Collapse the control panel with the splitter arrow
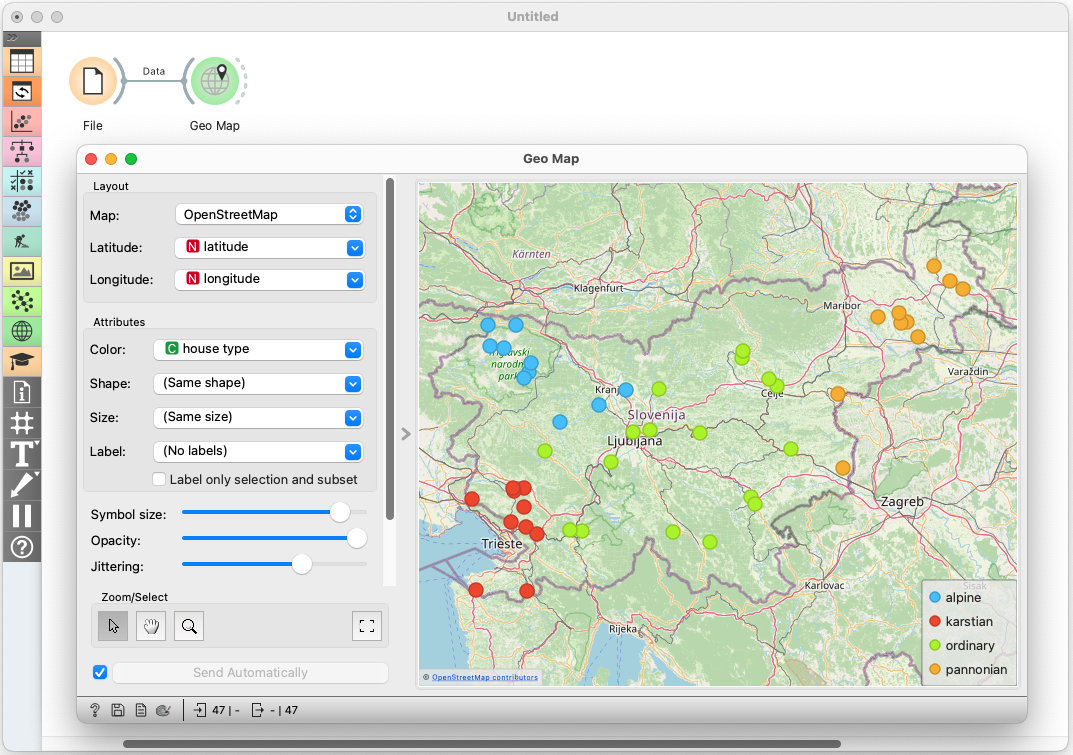 click(406, 434)
